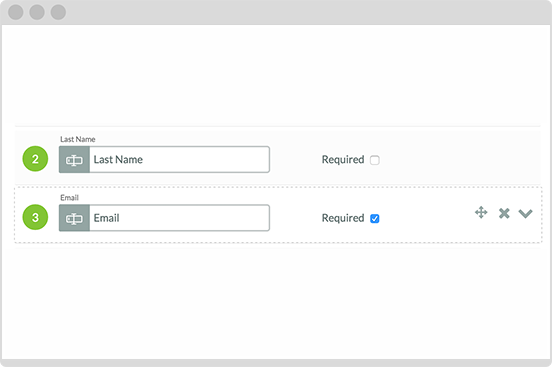Click the text-field icon beside Last Name input

[x=74, y=160]
